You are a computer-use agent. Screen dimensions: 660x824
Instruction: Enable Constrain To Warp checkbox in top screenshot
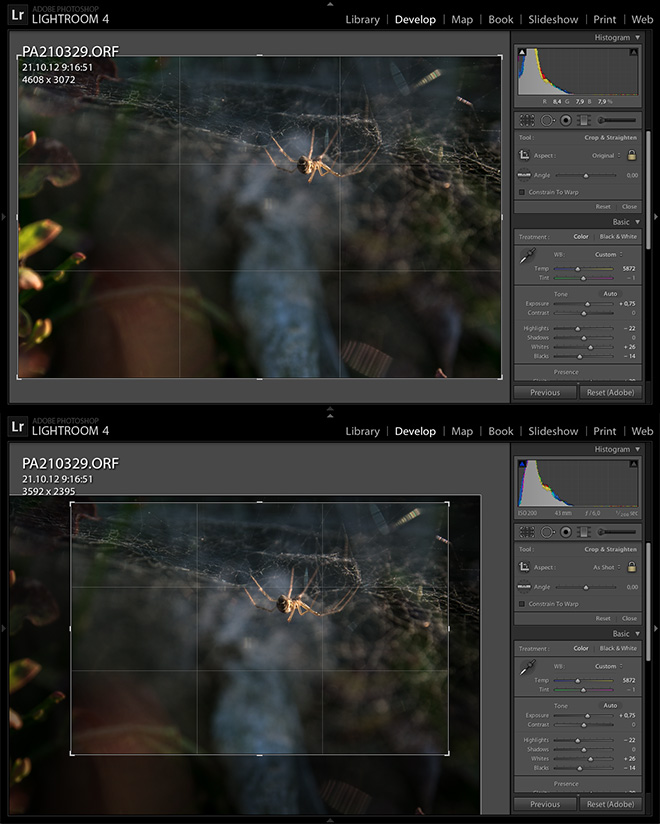coord(522,192)
